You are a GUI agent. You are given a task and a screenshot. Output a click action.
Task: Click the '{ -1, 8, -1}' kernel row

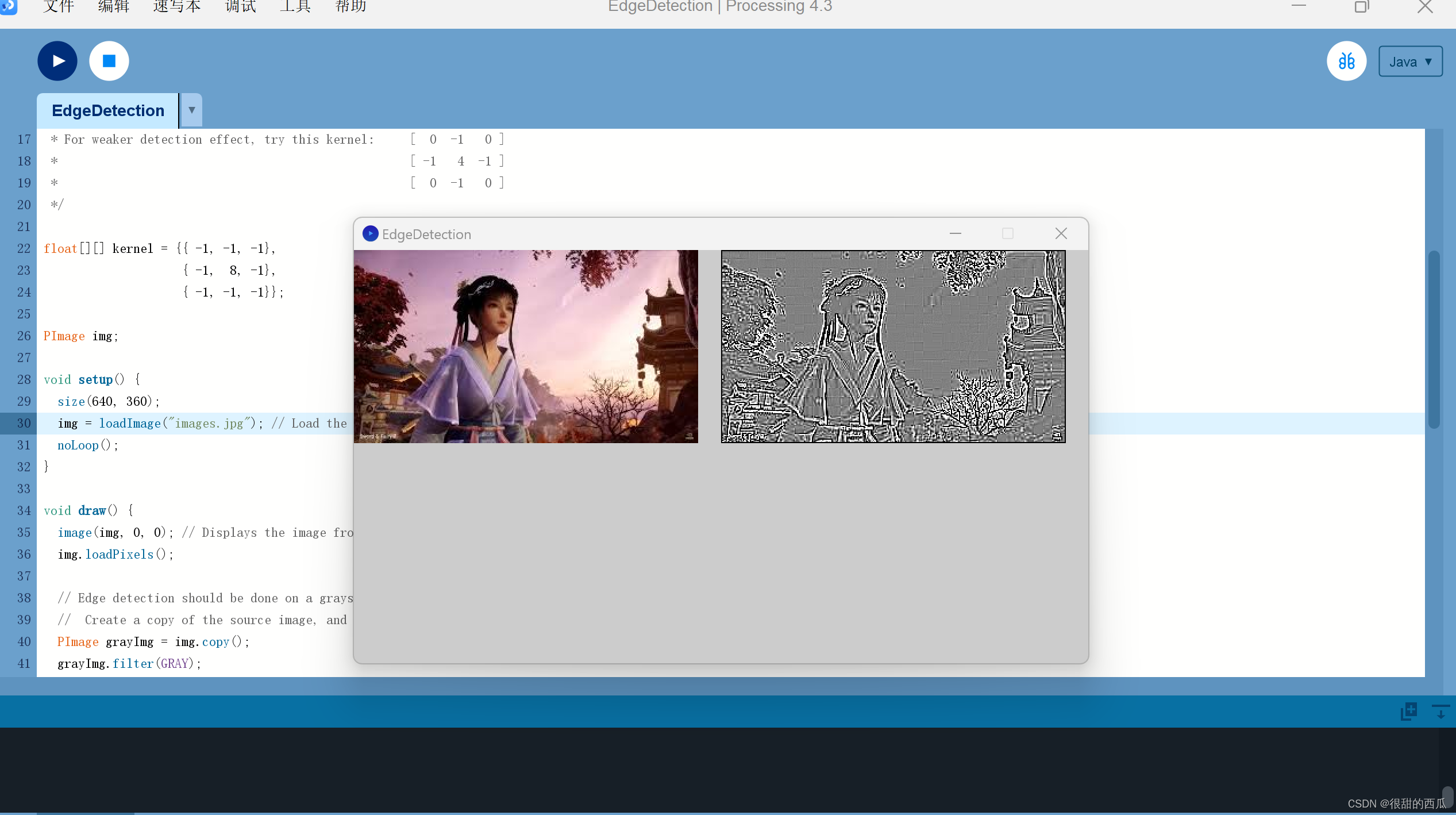[x=229, y=271]
